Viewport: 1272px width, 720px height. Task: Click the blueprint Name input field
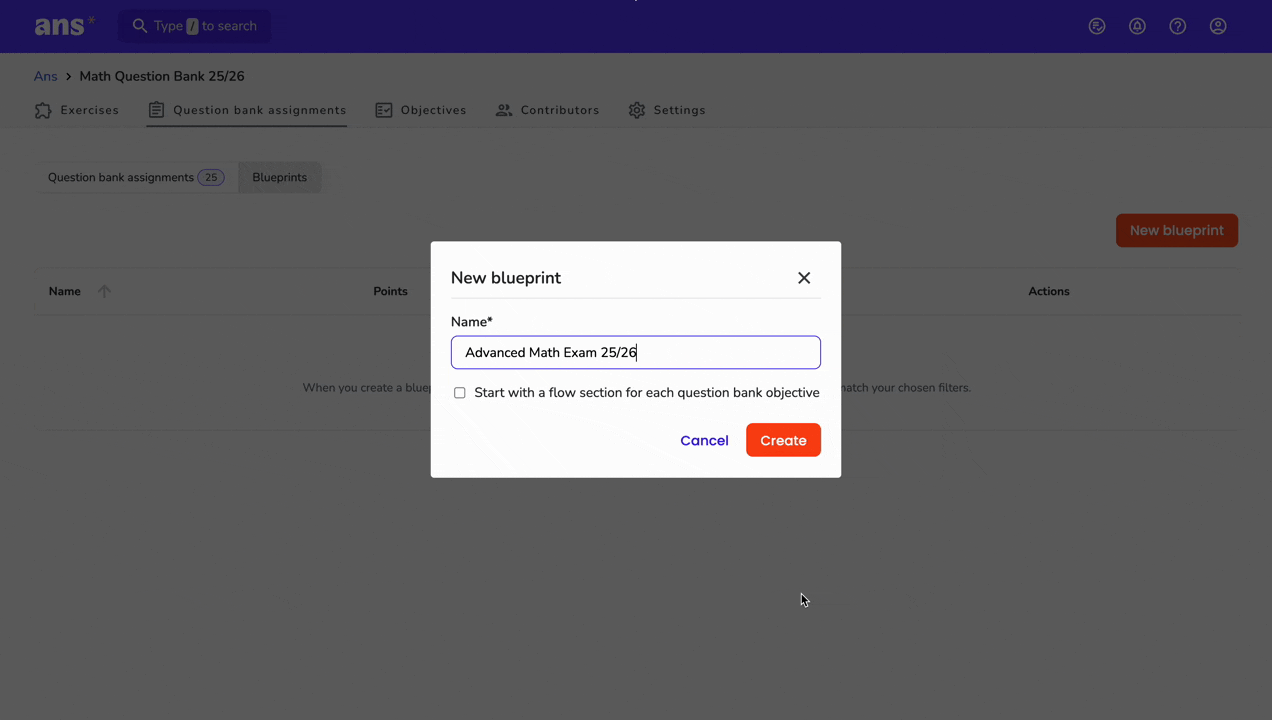tap(636, 352)
